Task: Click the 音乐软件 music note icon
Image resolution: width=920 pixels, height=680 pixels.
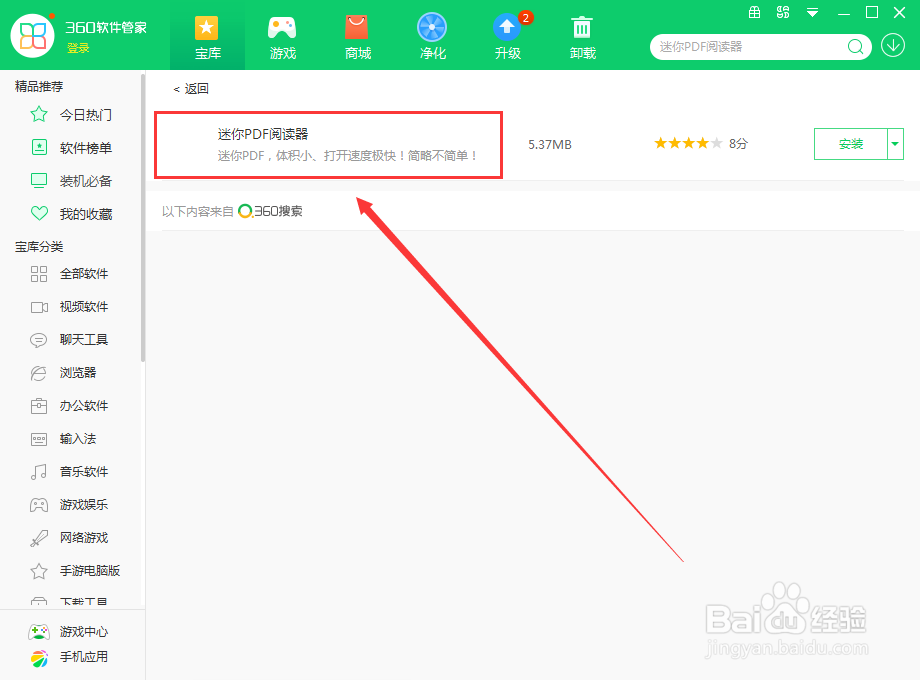Action: coord(39,472)
